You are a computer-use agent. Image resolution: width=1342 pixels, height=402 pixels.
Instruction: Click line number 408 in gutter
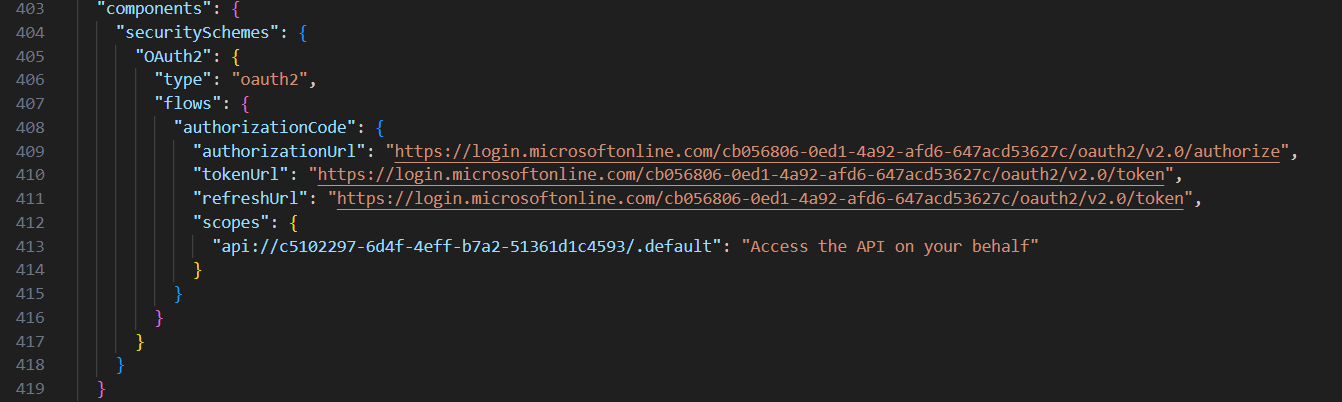29,128
